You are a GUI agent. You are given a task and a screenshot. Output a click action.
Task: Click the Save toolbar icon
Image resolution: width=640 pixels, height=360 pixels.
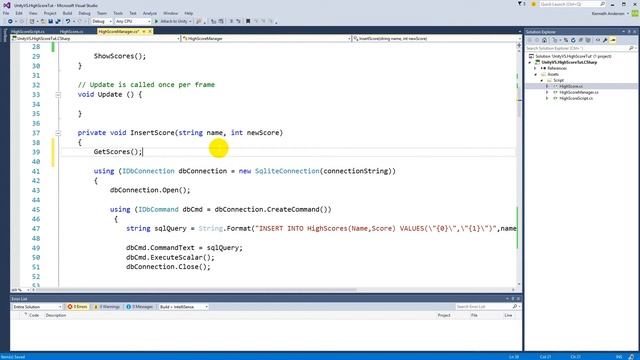pyautogui.click(x=51, y=21)
